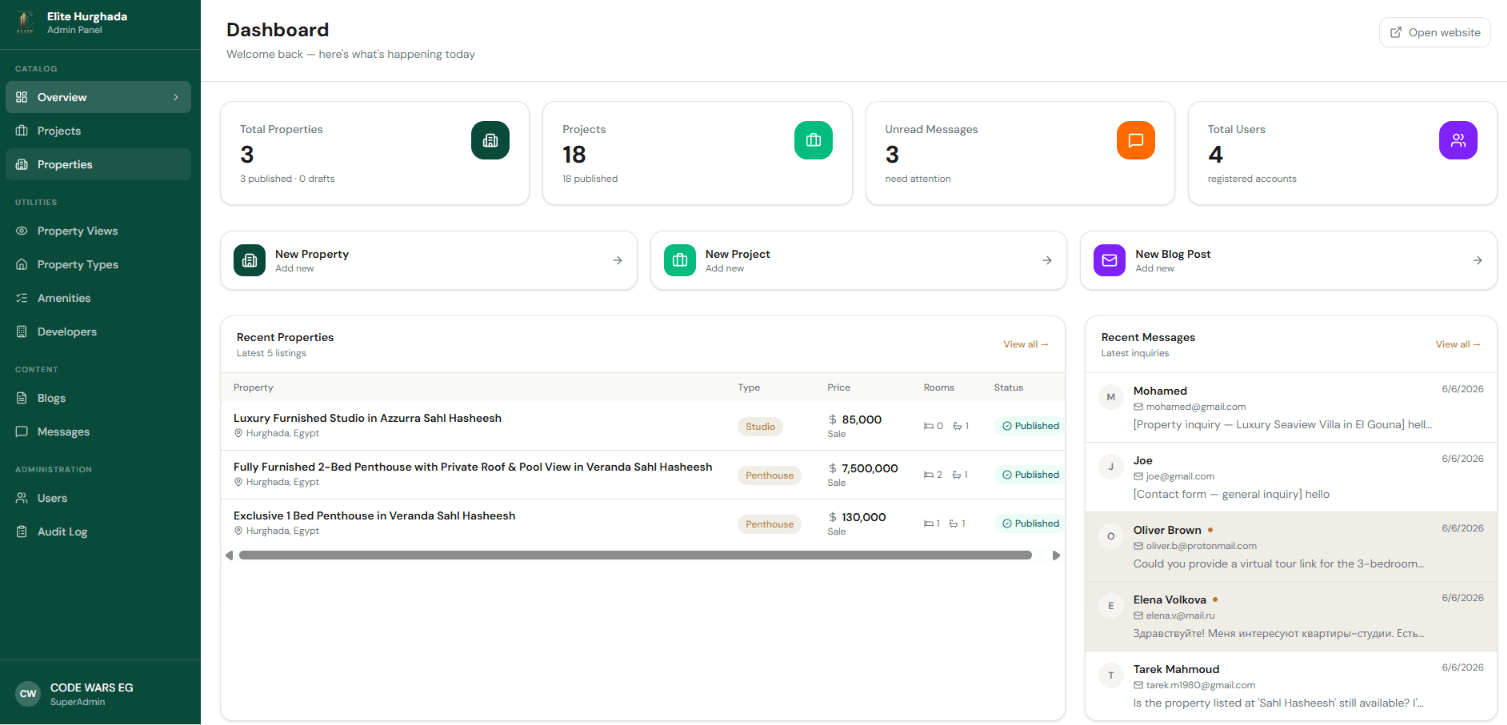The width and height of the screenshot is (1507, 725).
Task: Go to Developers in the sidebar
Action: [x=98, y=331]
